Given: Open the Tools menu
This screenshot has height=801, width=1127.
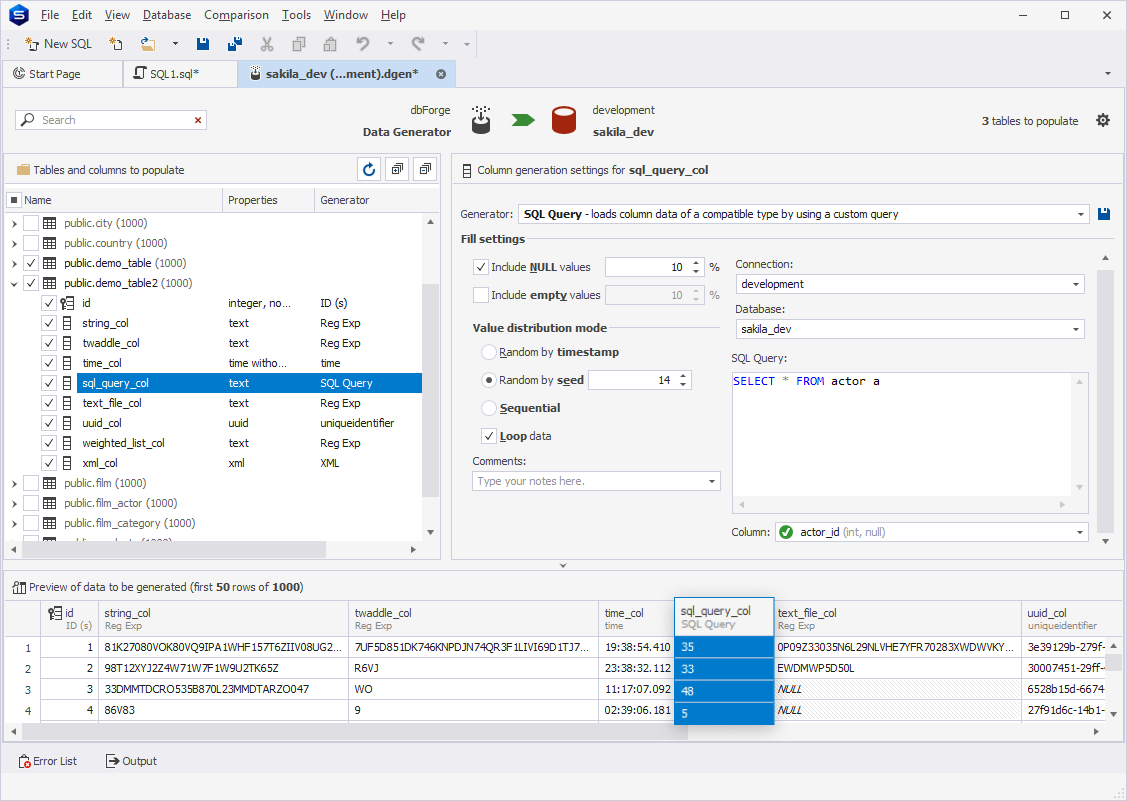Looking at the screenshot, I should coord(296,14).
